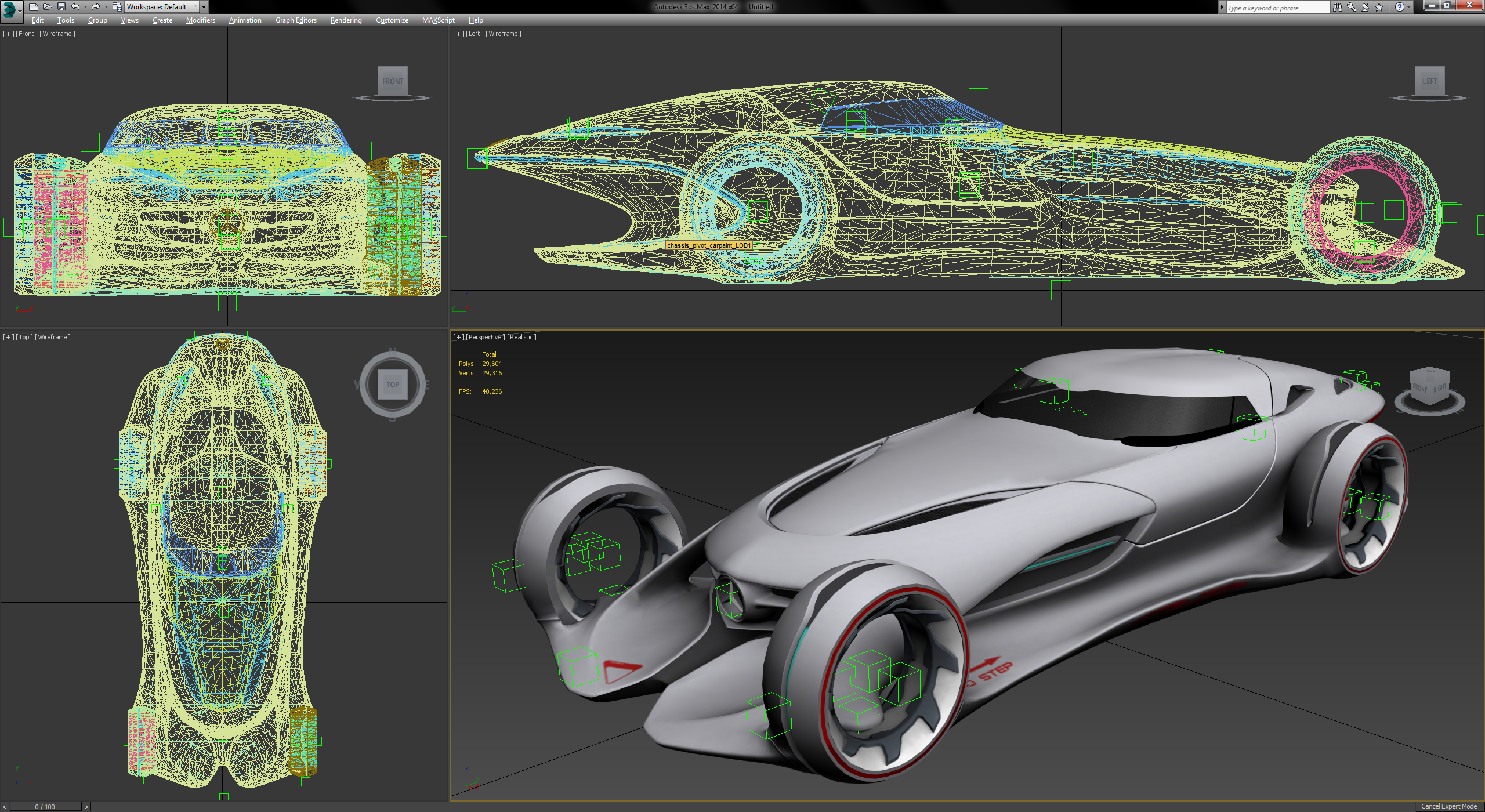
Task: Open the Favorites star panel
Action: tap(1379, 7)
